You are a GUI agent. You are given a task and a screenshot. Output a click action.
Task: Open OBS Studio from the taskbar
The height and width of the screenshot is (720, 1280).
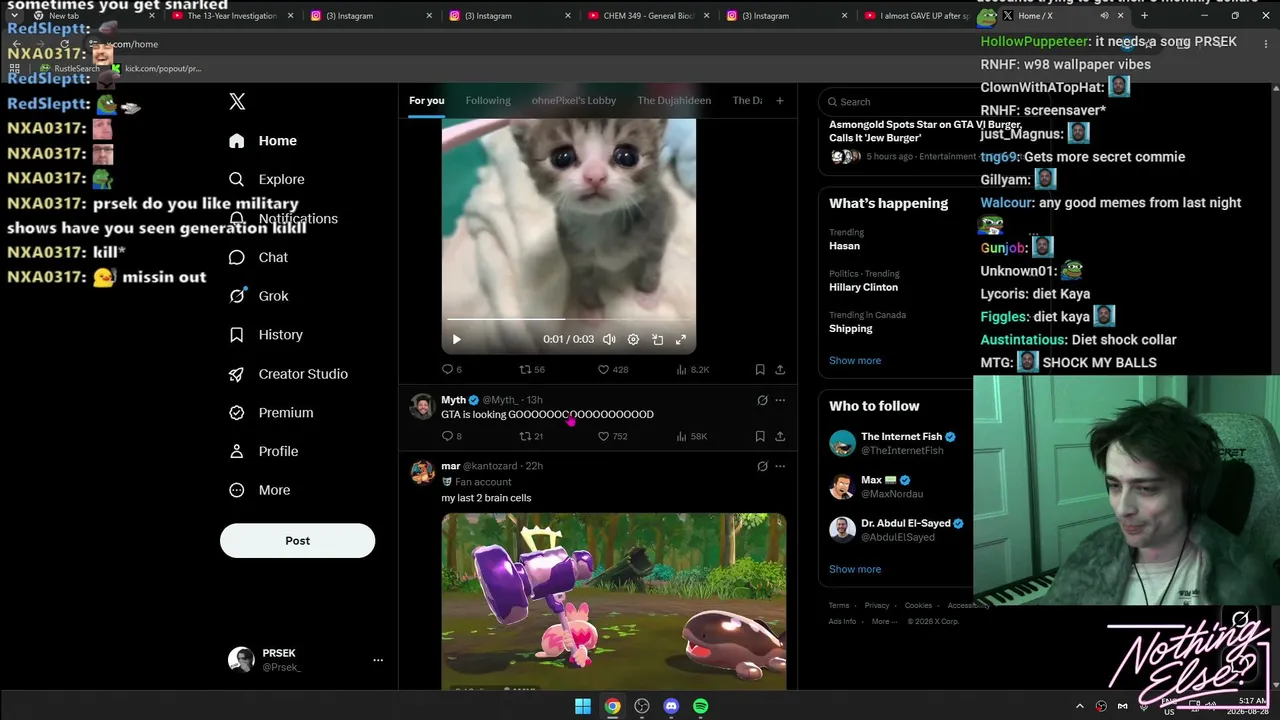click(642, 706)
